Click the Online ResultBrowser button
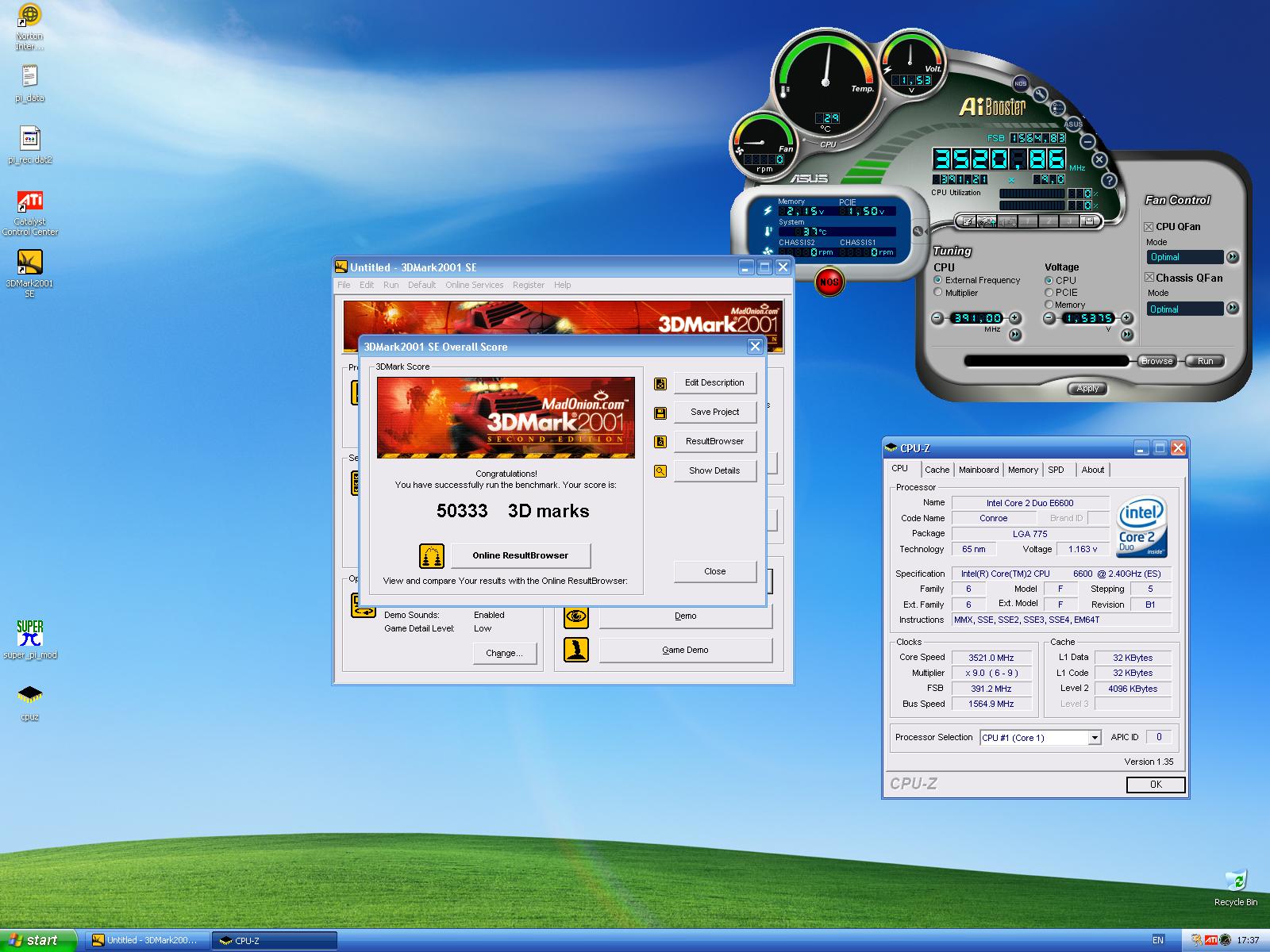Viewport: 1270px width, 952px height. coord(521,555)
